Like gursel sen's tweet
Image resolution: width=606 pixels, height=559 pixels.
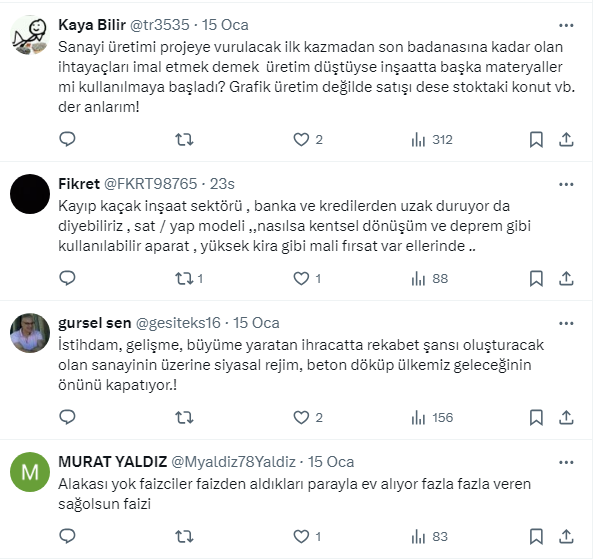pyautogui.click(x=301, y=418)
